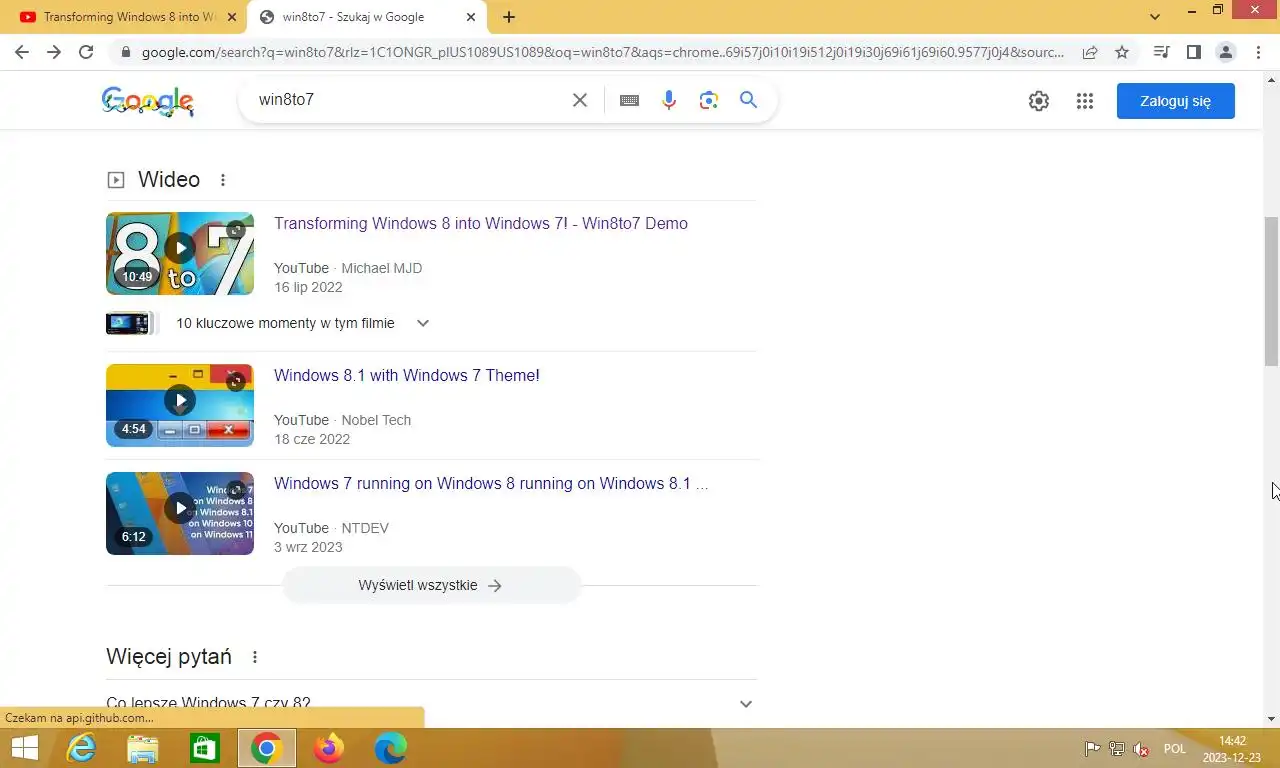
Task: Open the Google apps grid
Action: coord(1085,101)
